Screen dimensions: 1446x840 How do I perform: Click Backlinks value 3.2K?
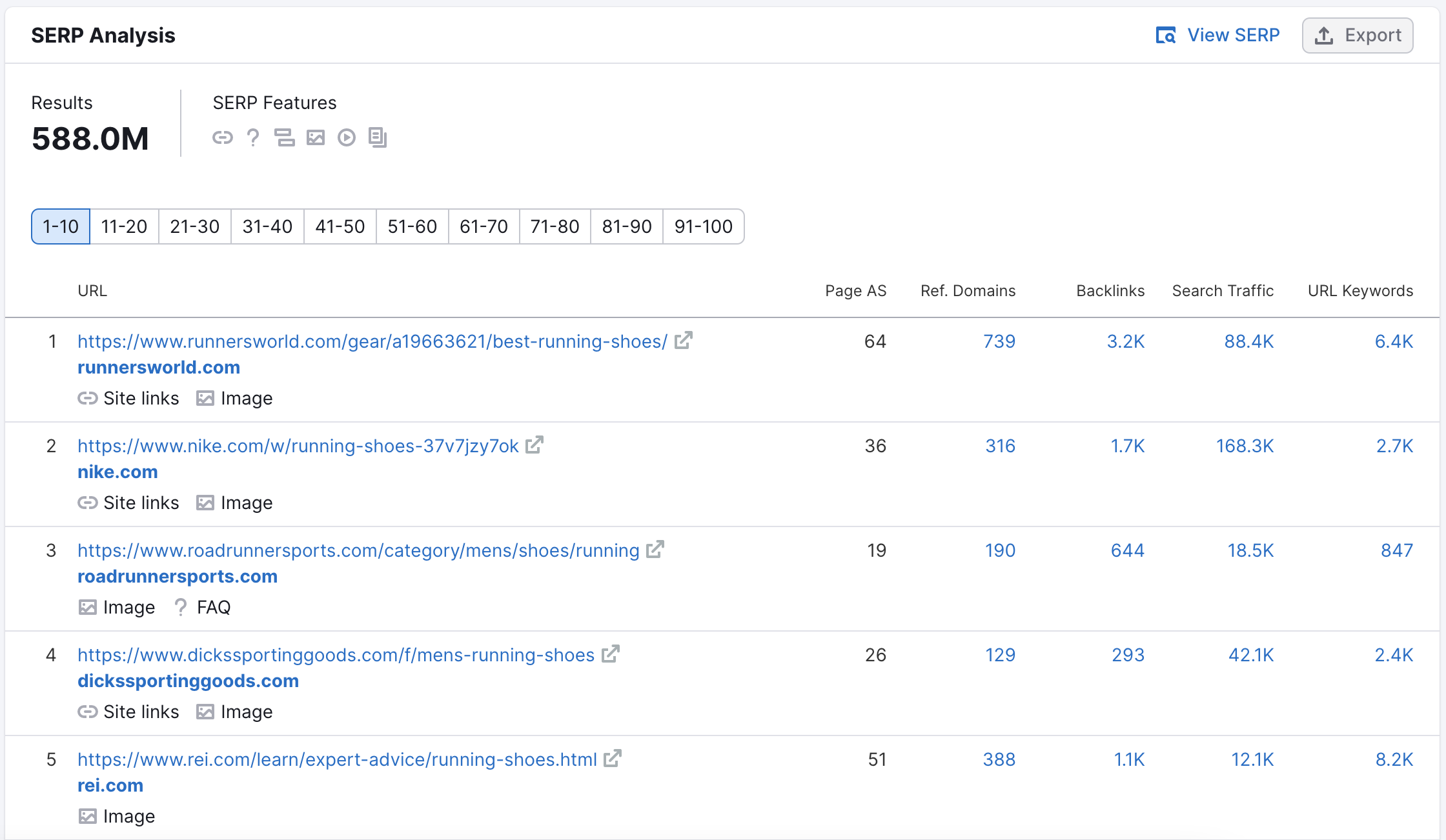[1126, 341]
